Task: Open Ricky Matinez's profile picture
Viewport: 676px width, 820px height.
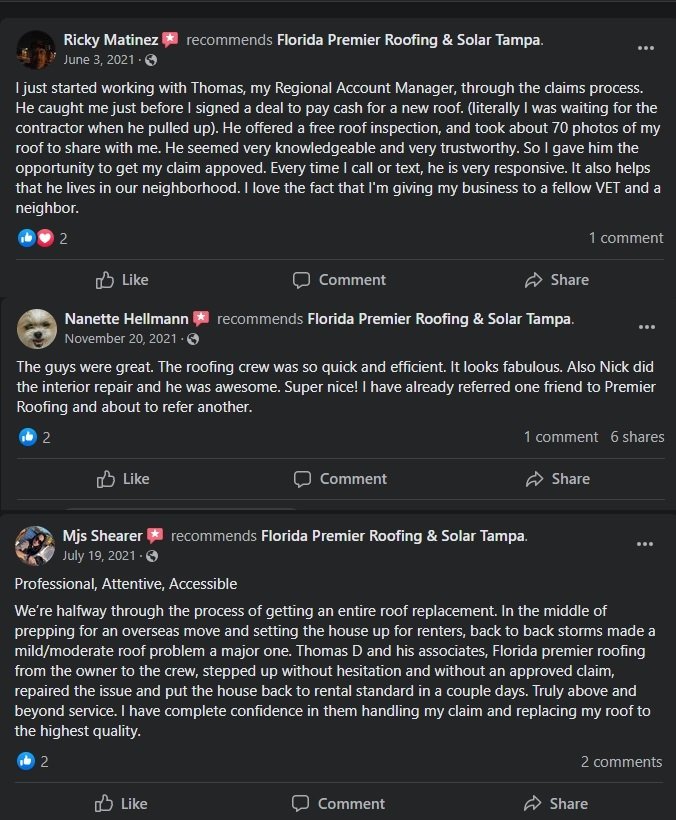Action: click(x=36, y=48)
